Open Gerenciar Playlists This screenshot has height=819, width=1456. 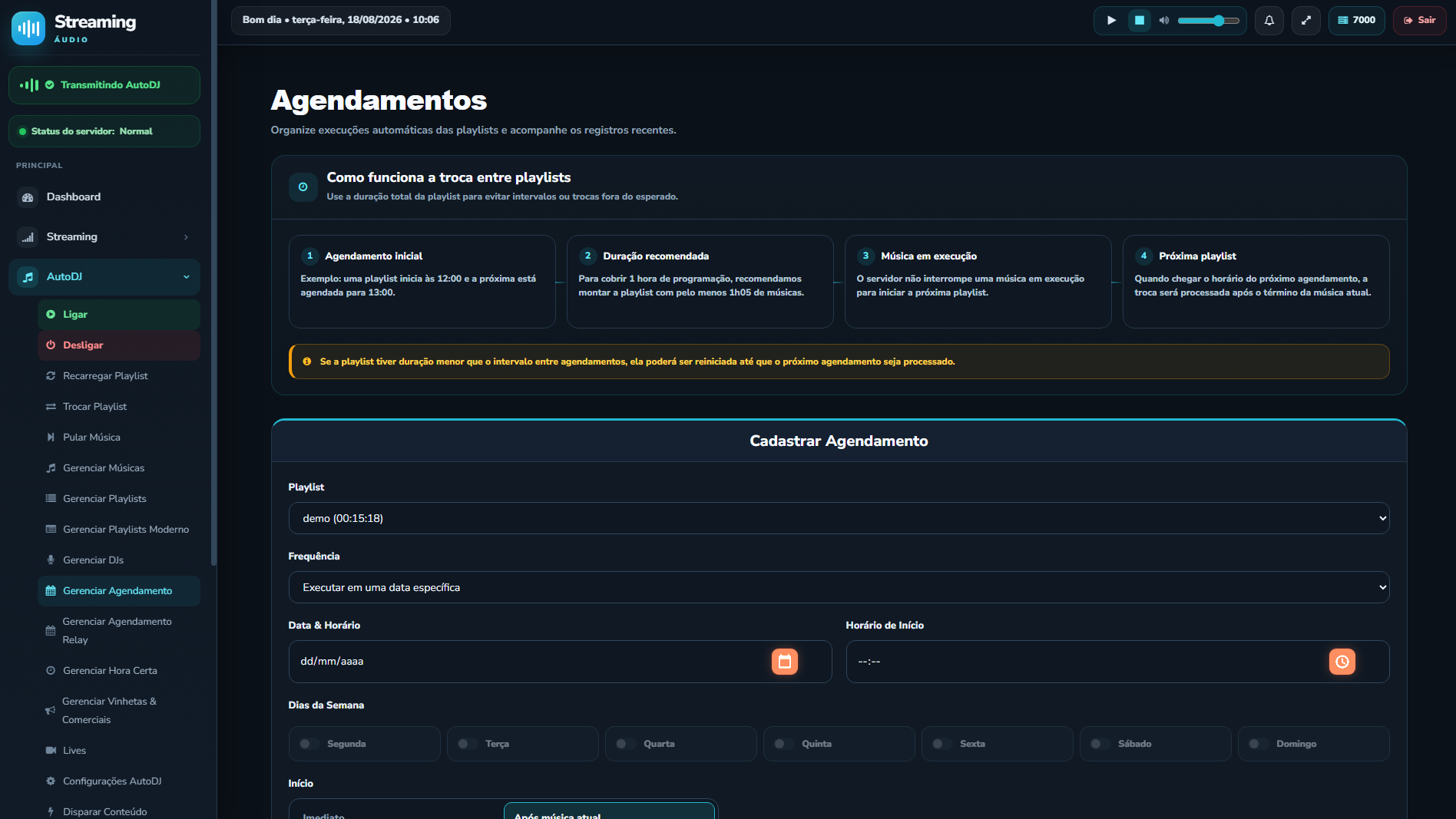click(x=119, y=499)
